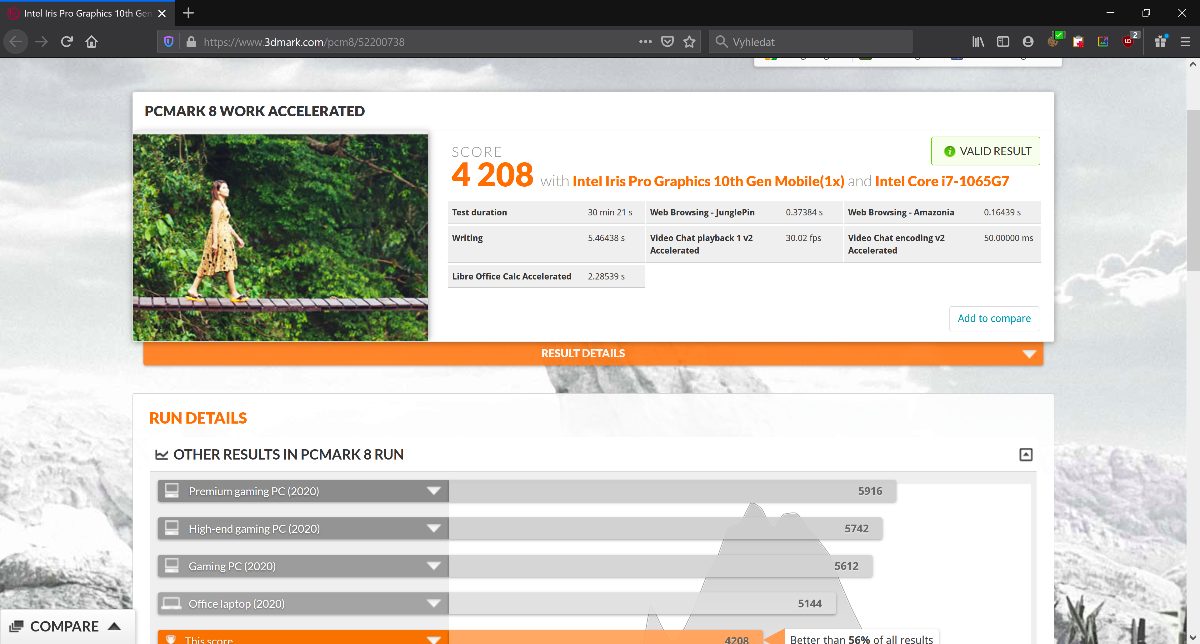Save page to Pocket
1200x644 pixels.
point(667,42)
